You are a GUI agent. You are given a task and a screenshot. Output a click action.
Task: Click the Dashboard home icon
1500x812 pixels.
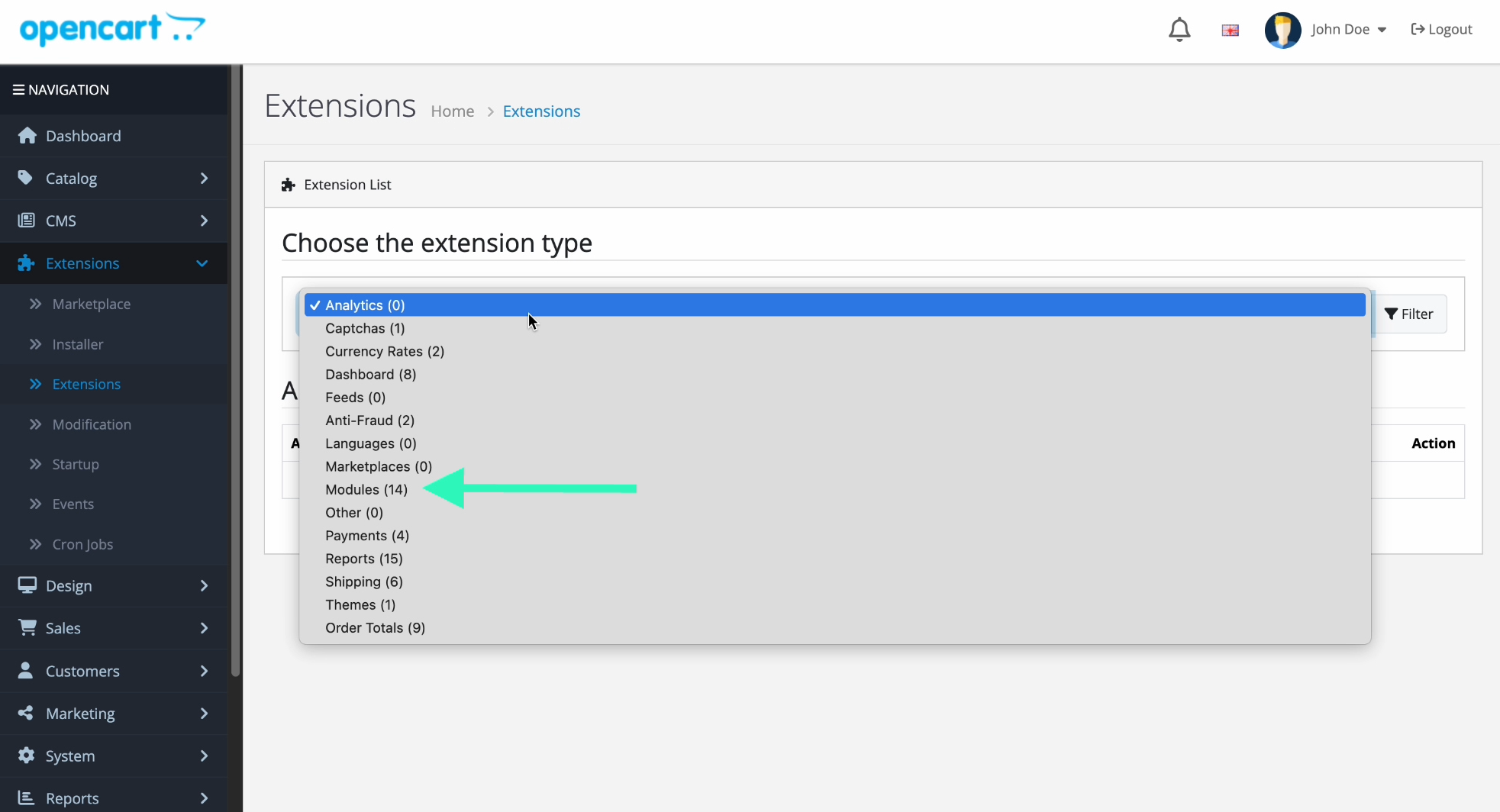tap(27, 135)
